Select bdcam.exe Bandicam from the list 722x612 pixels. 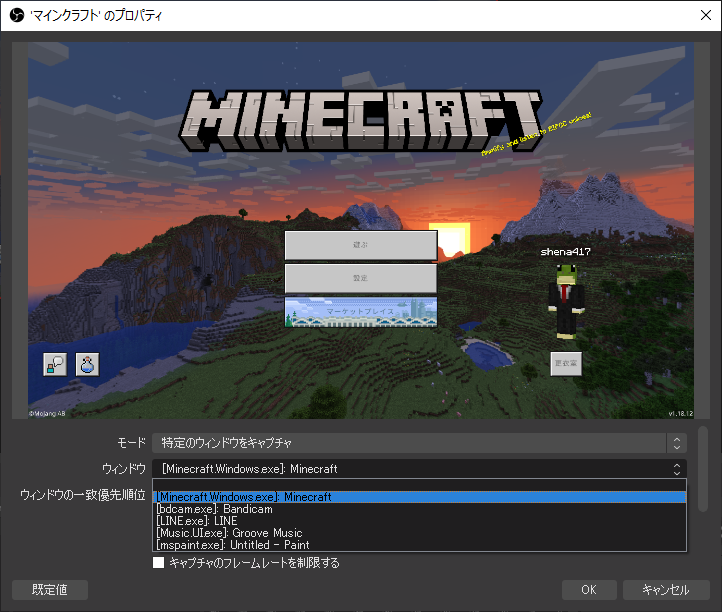420,509
